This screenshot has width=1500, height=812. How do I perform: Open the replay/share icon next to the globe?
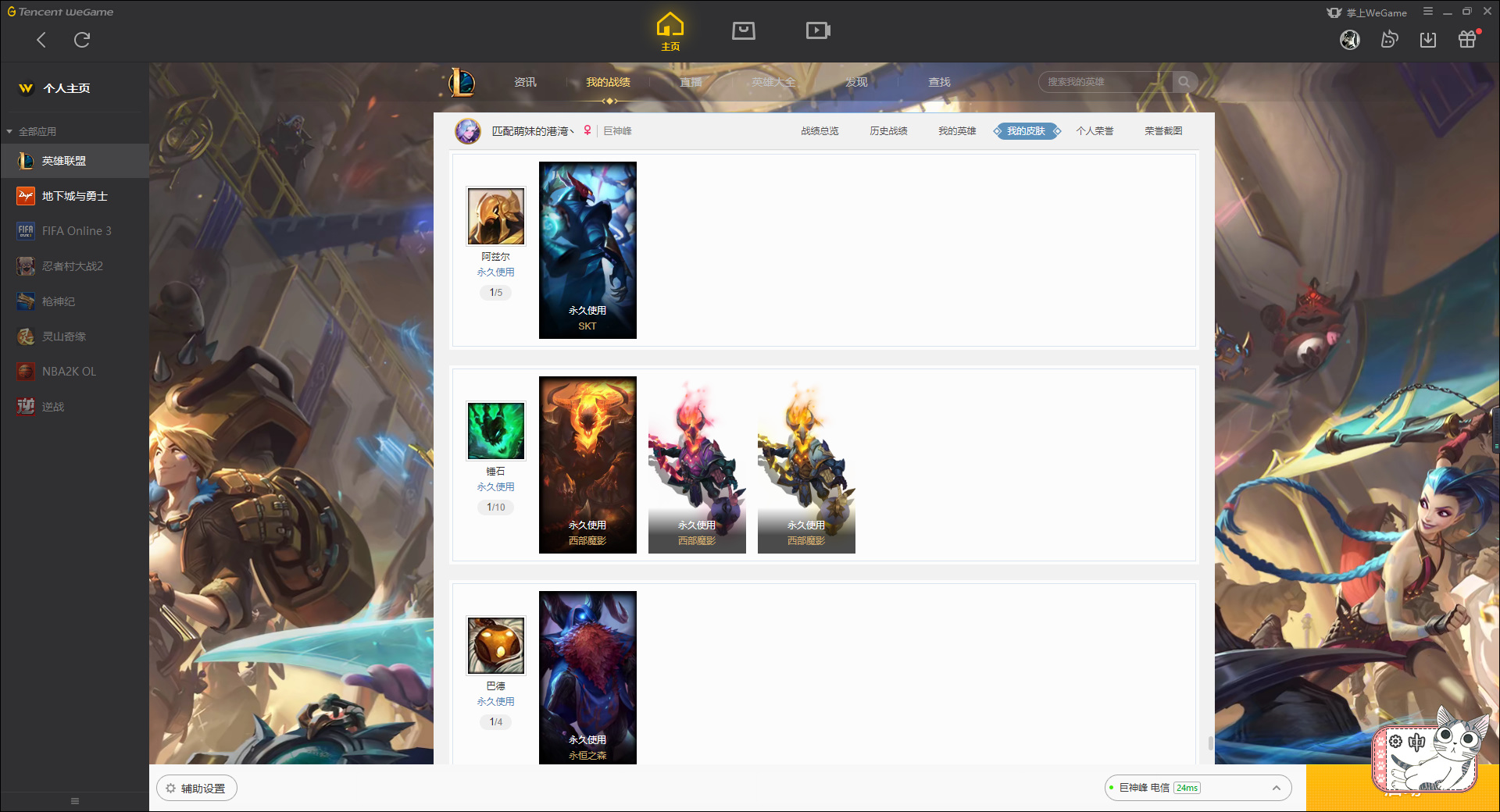click(1389, 39)
